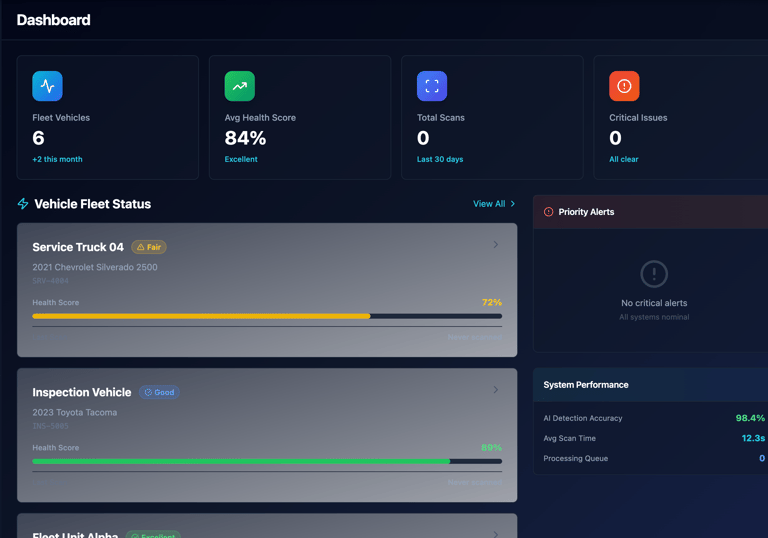Click the Critical Issues alert icon
Screen dimensions: 768x538
tap(624, 86)
